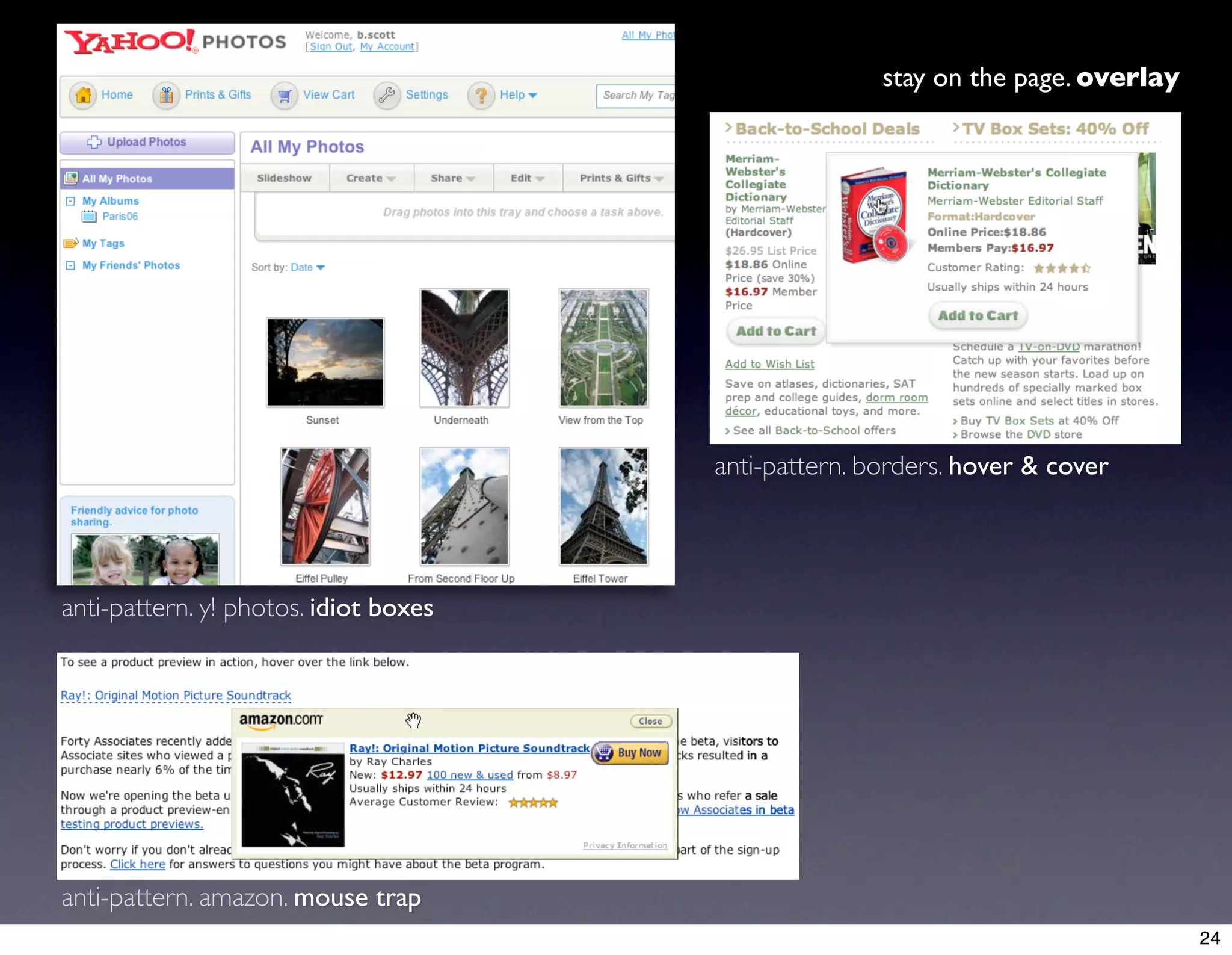Click Browse the DVD store link
Screen dimensions: 1232x955
(1017, 434)
